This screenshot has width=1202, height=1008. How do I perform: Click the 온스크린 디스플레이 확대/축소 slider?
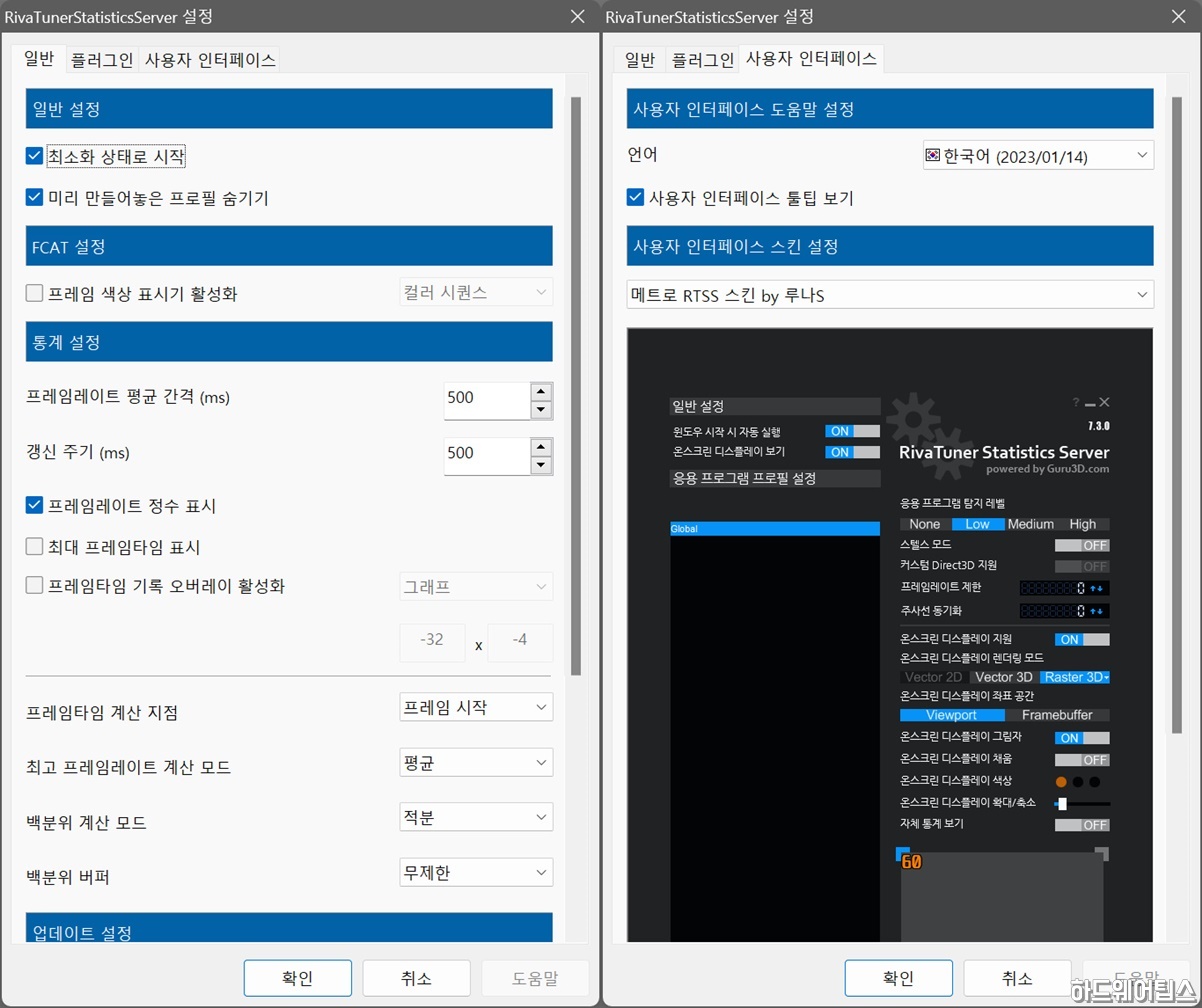(1082, 803)
